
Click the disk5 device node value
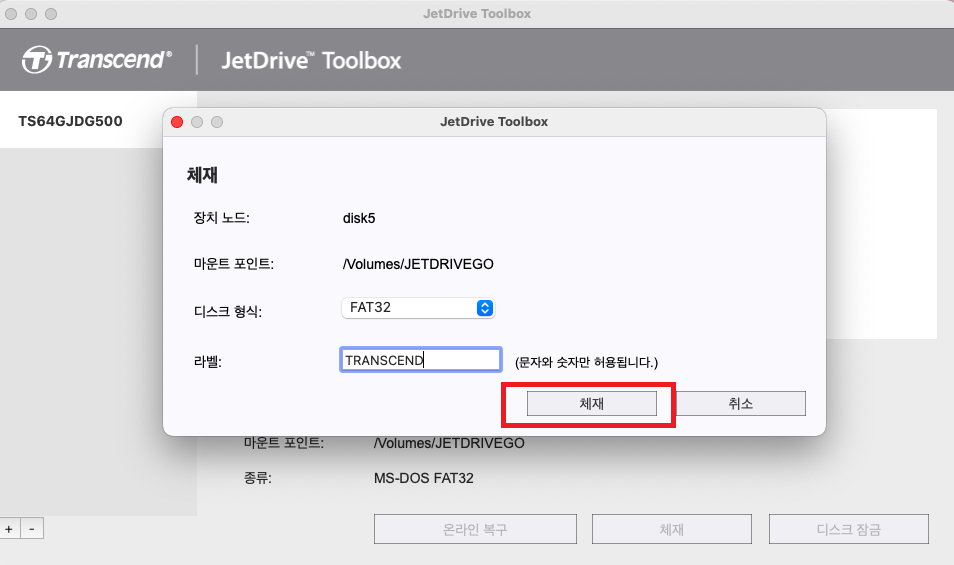[x=359, y=218]
